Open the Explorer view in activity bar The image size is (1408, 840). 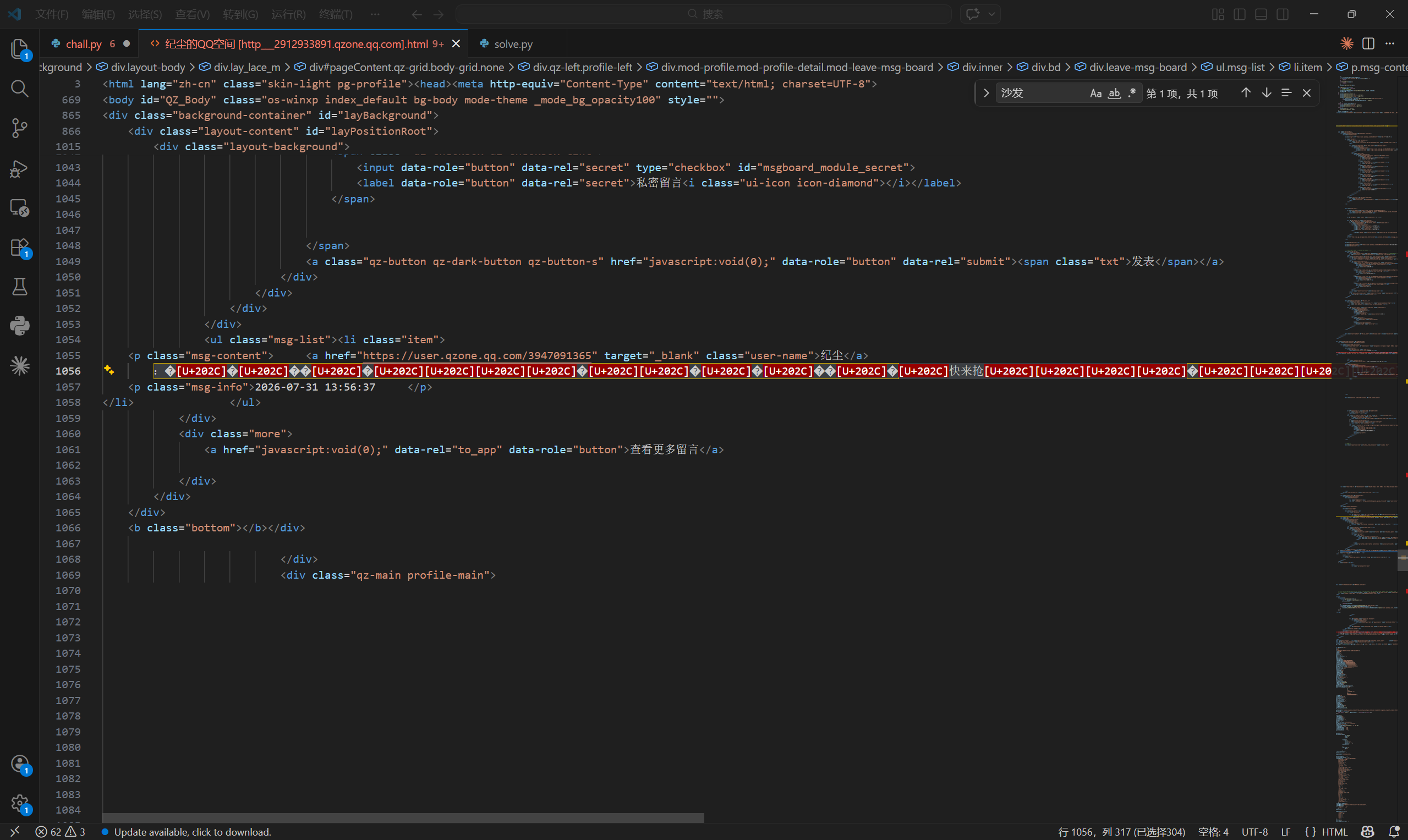20,50
